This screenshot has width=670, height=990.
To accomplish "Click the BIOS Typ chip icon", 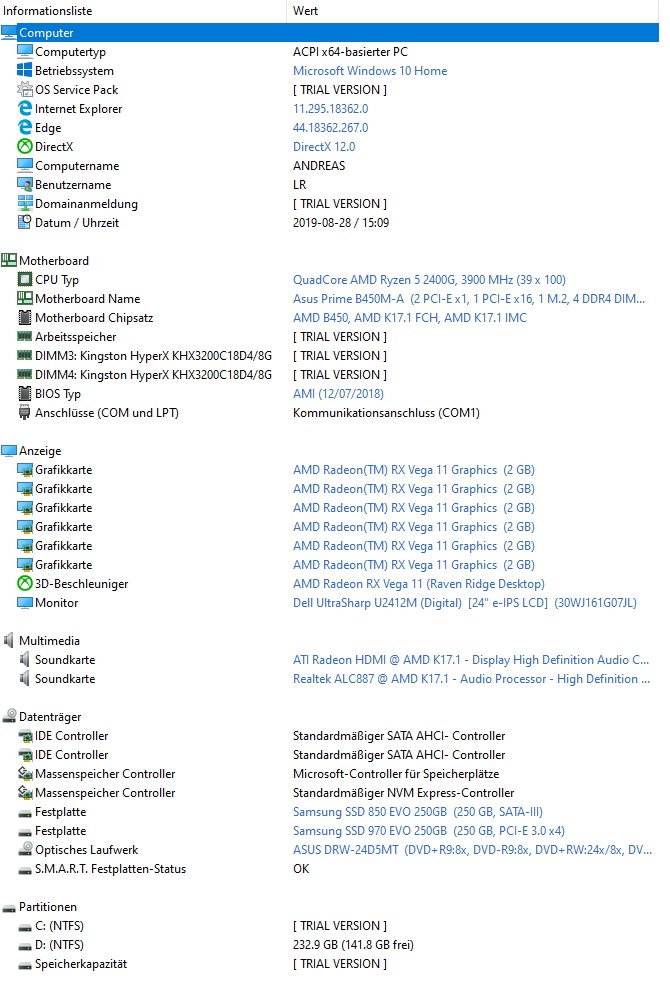I will pyautogui.click(x=25, y=393).
